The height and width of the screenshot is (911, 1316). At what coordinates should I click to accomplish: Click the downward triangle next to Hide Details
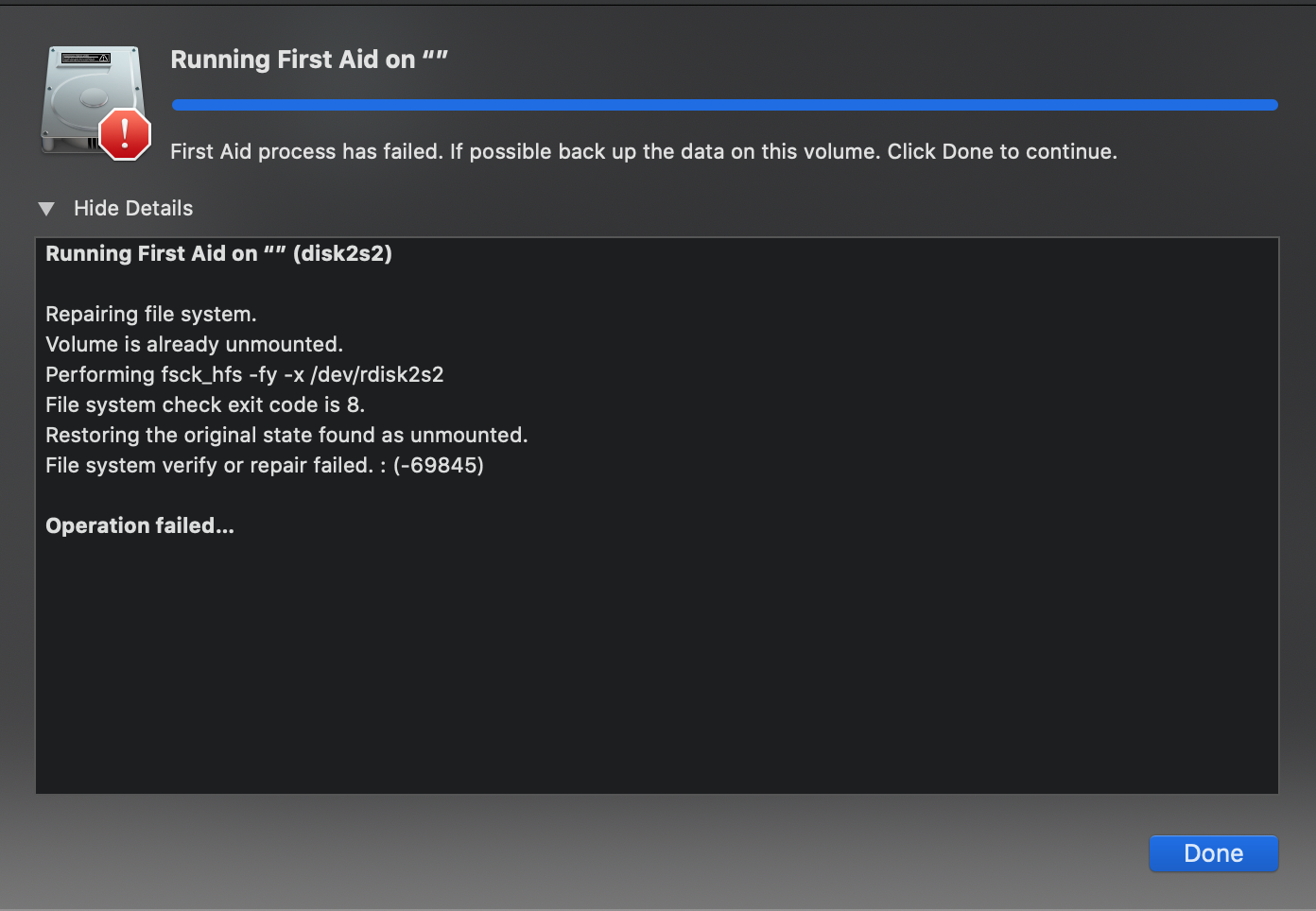point(46,208)
